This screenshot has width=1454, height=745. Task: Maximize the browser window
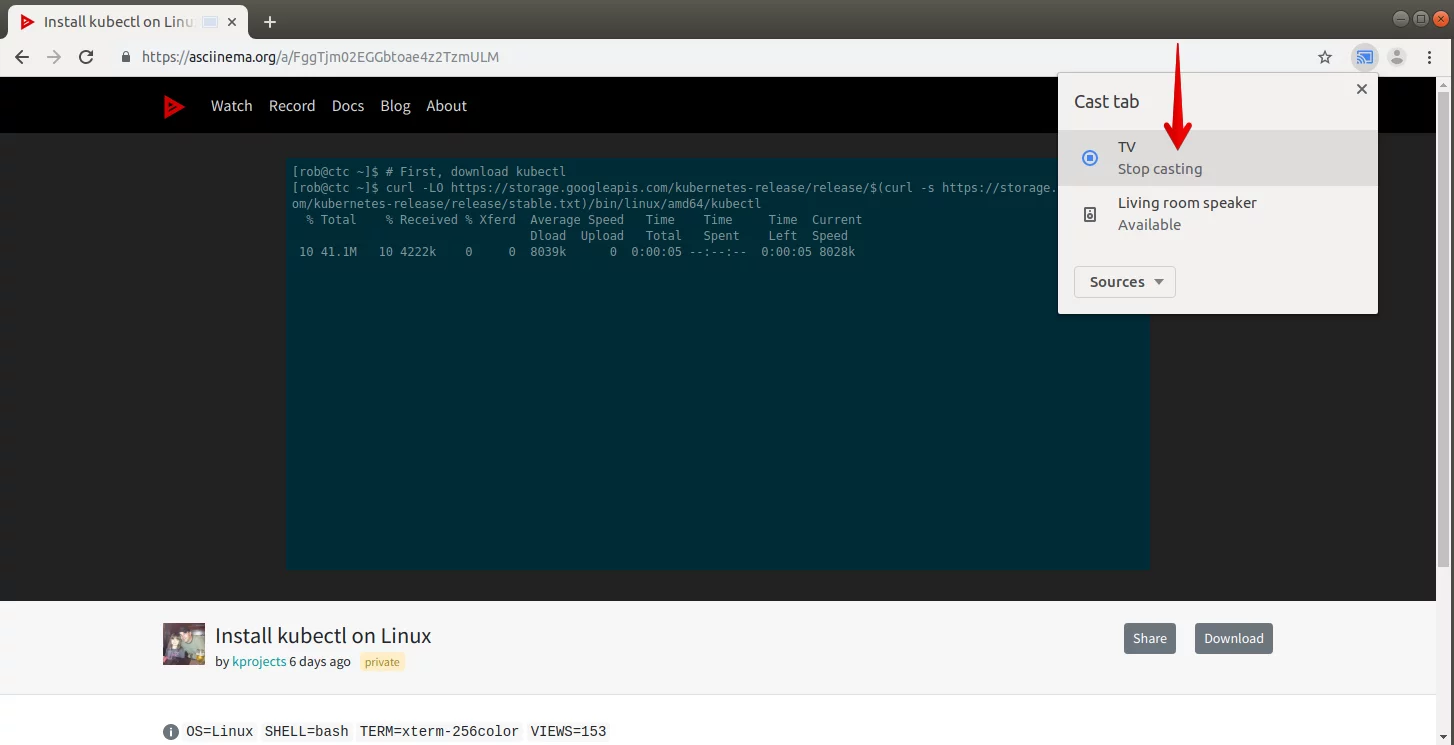(1420, 19)
